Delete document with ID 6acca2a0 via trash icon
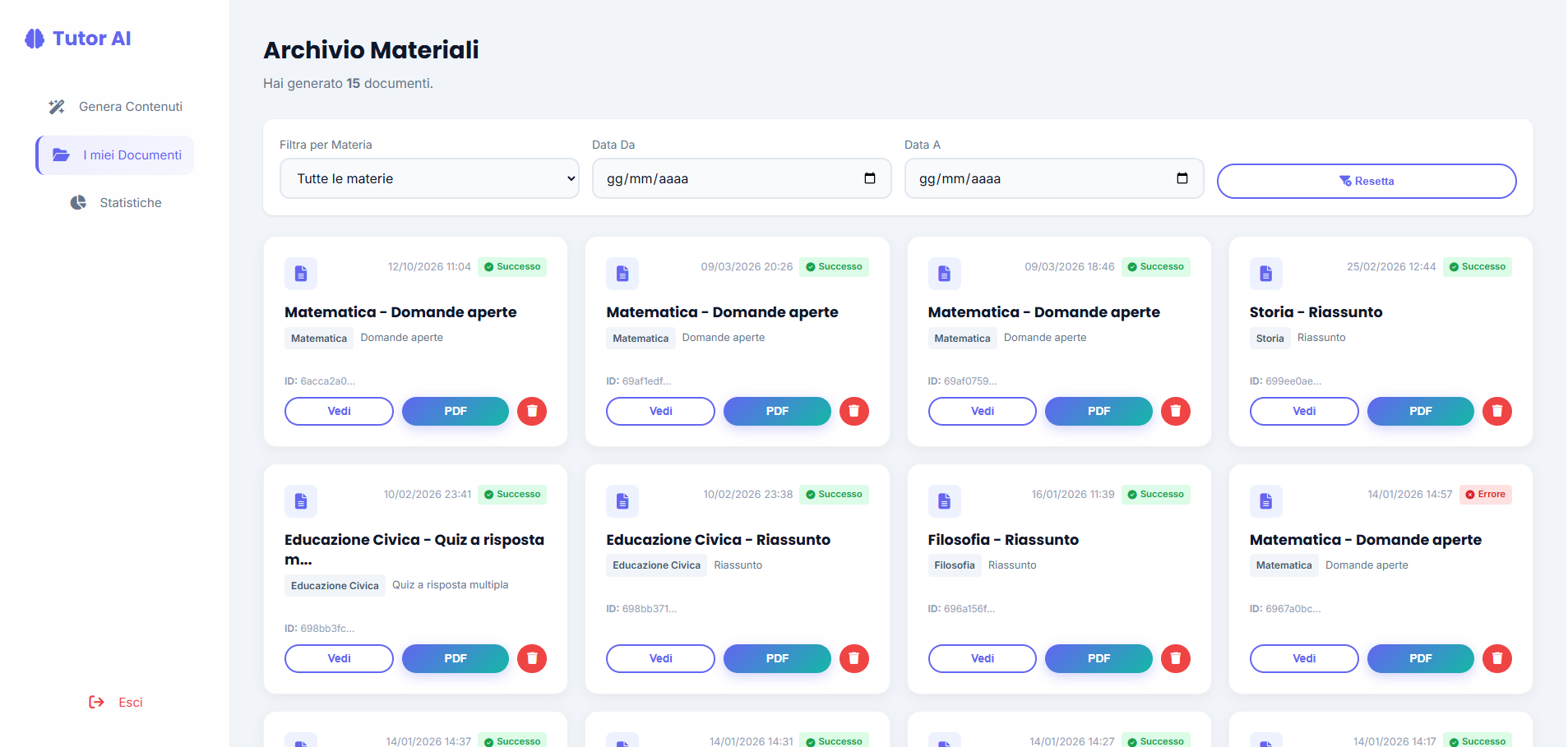This screenshot has height=747, width=1568. [532, 411]
